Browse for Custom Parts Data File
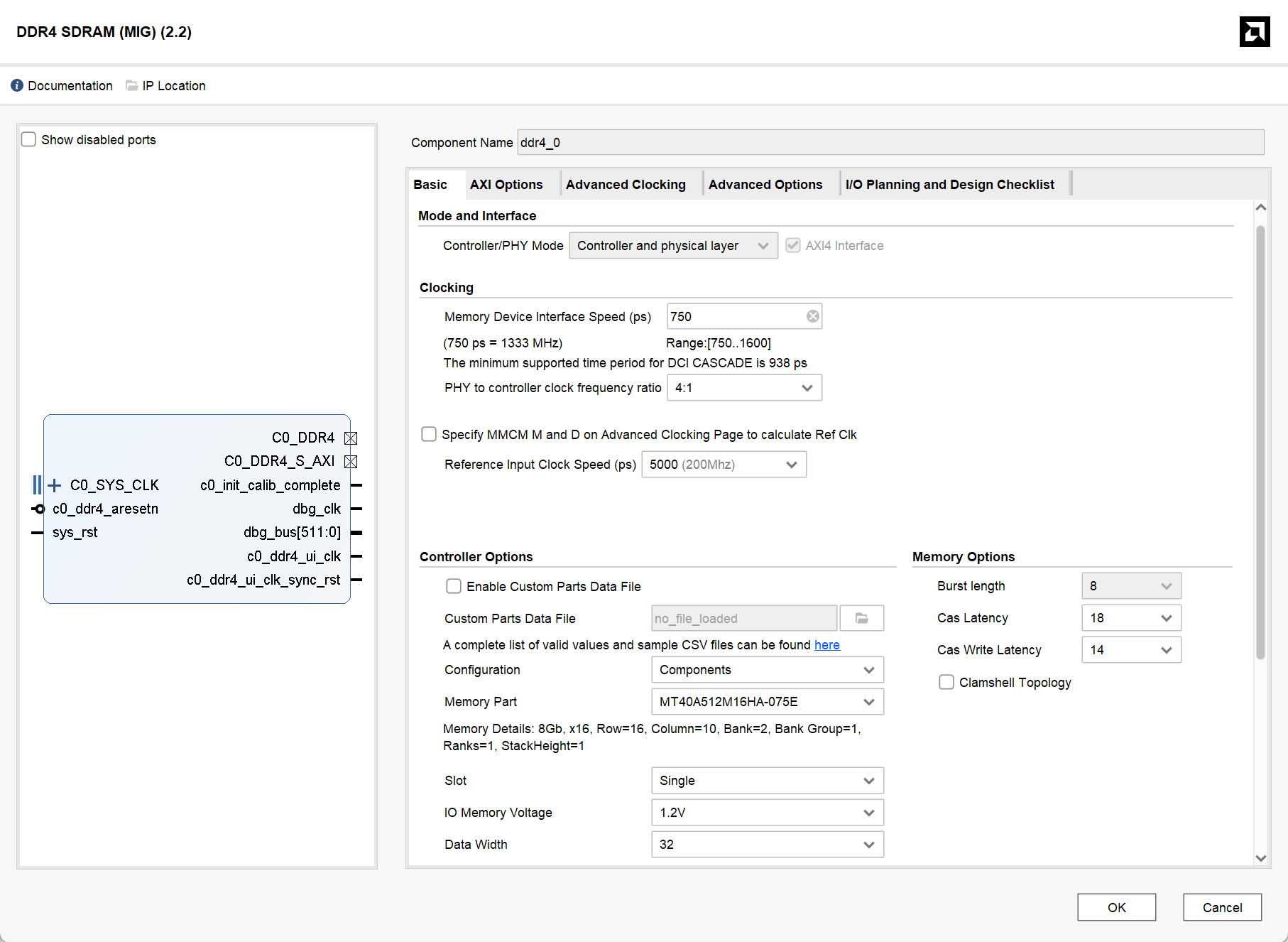This screenshot has width=1288, height=942. point(861,619)
